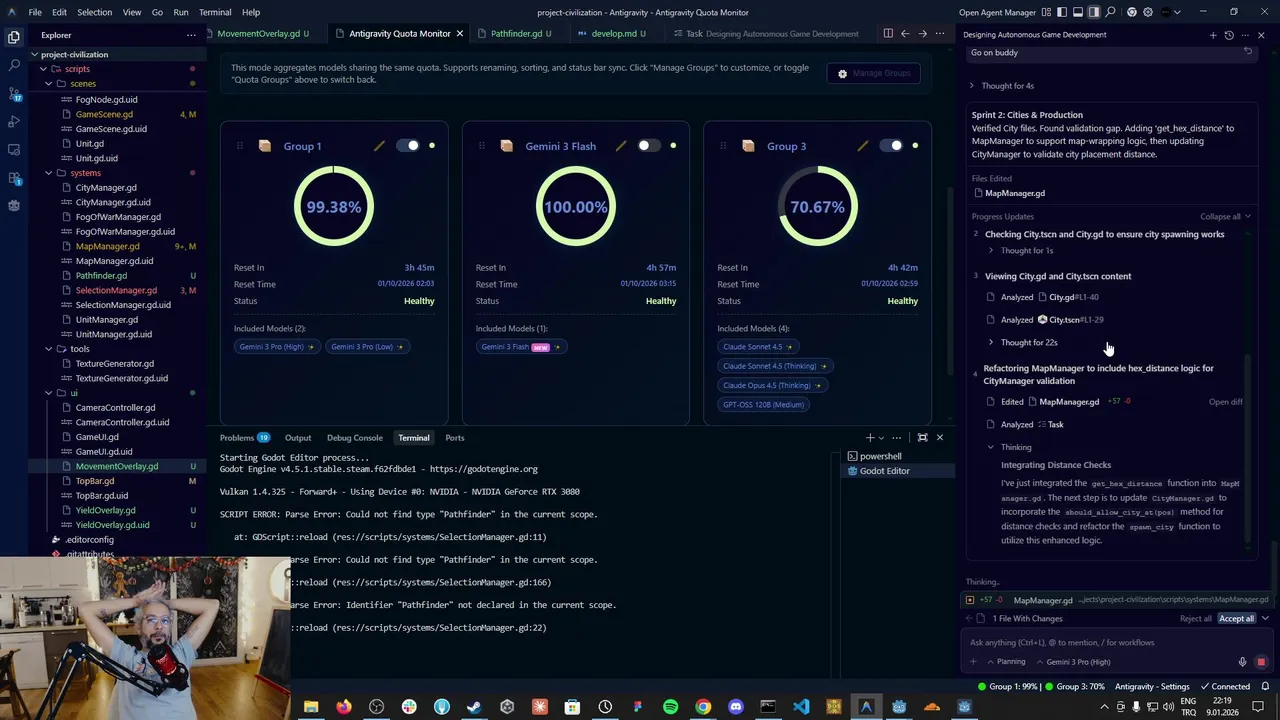1280x720 pixels.
Task: Click microphone voice input icon
Action: 1243,662
